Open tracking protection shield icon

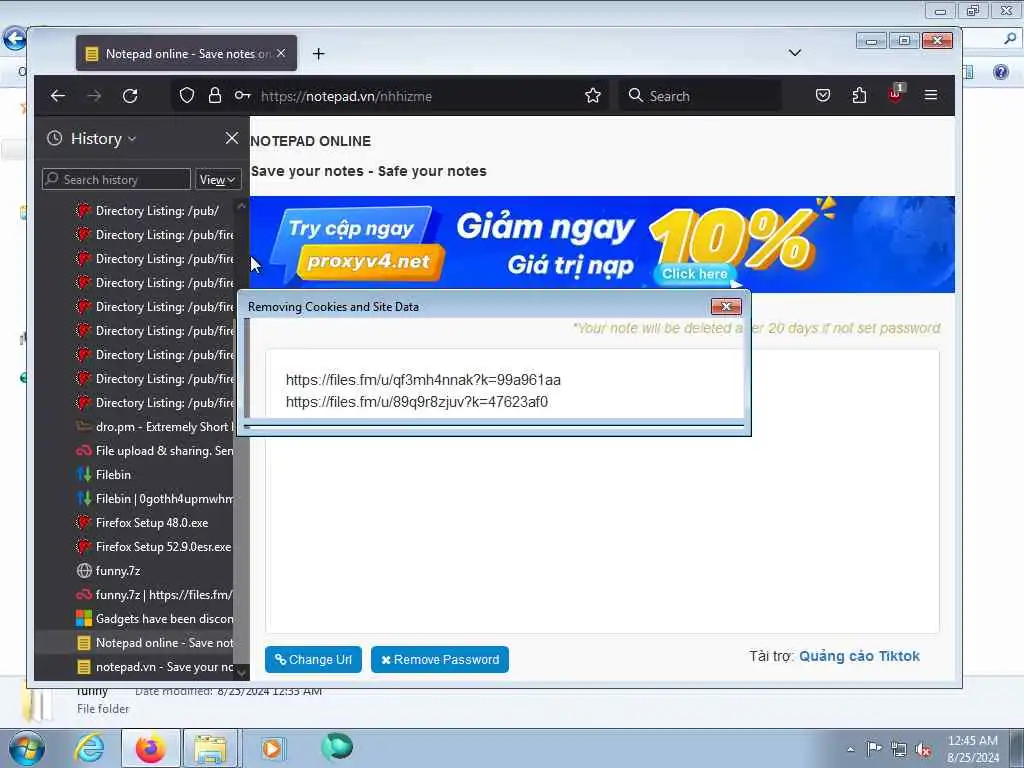(187, 96)
